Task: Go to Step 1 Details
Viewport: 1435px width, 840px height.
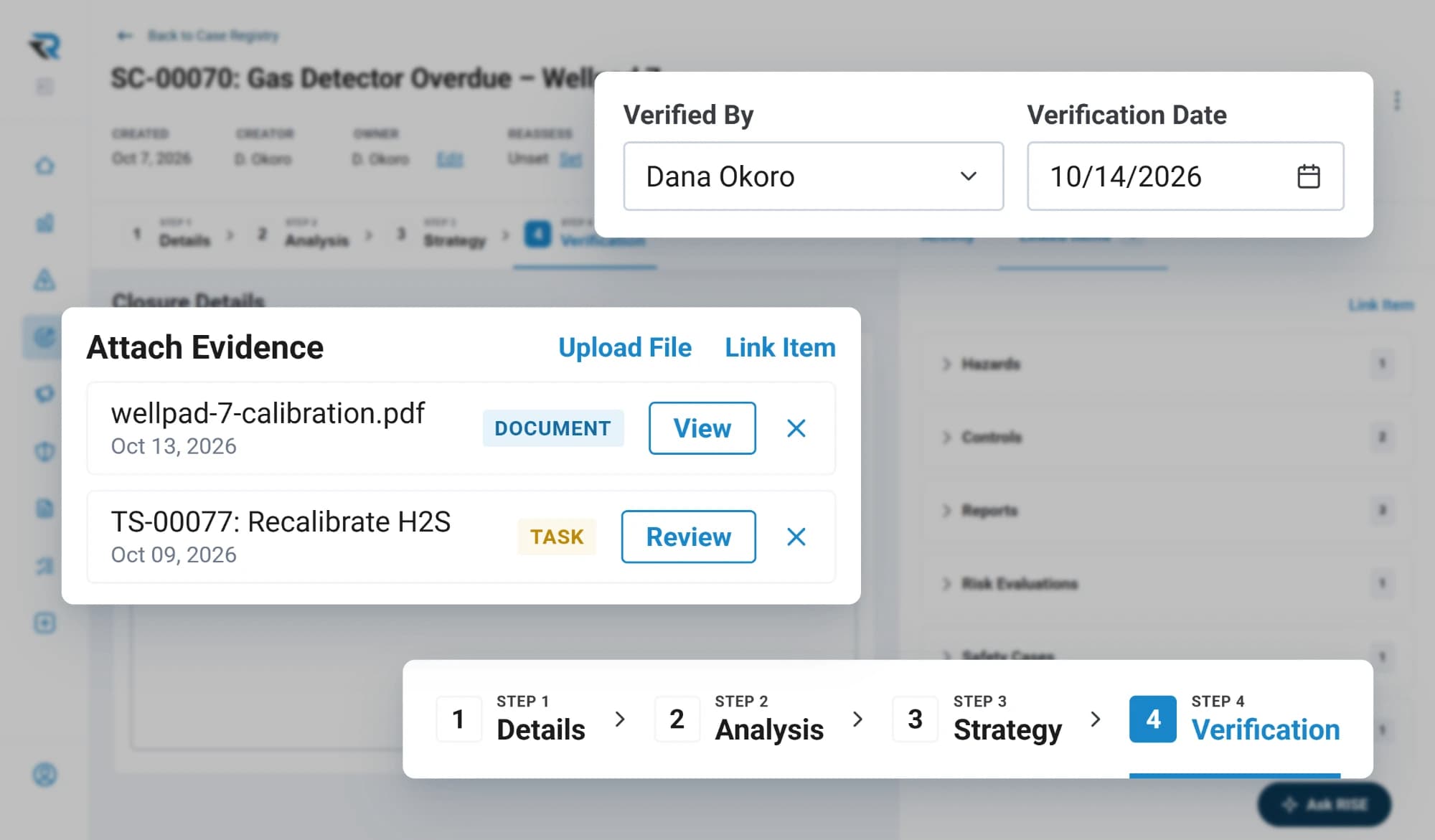Action: coord(511,719)
